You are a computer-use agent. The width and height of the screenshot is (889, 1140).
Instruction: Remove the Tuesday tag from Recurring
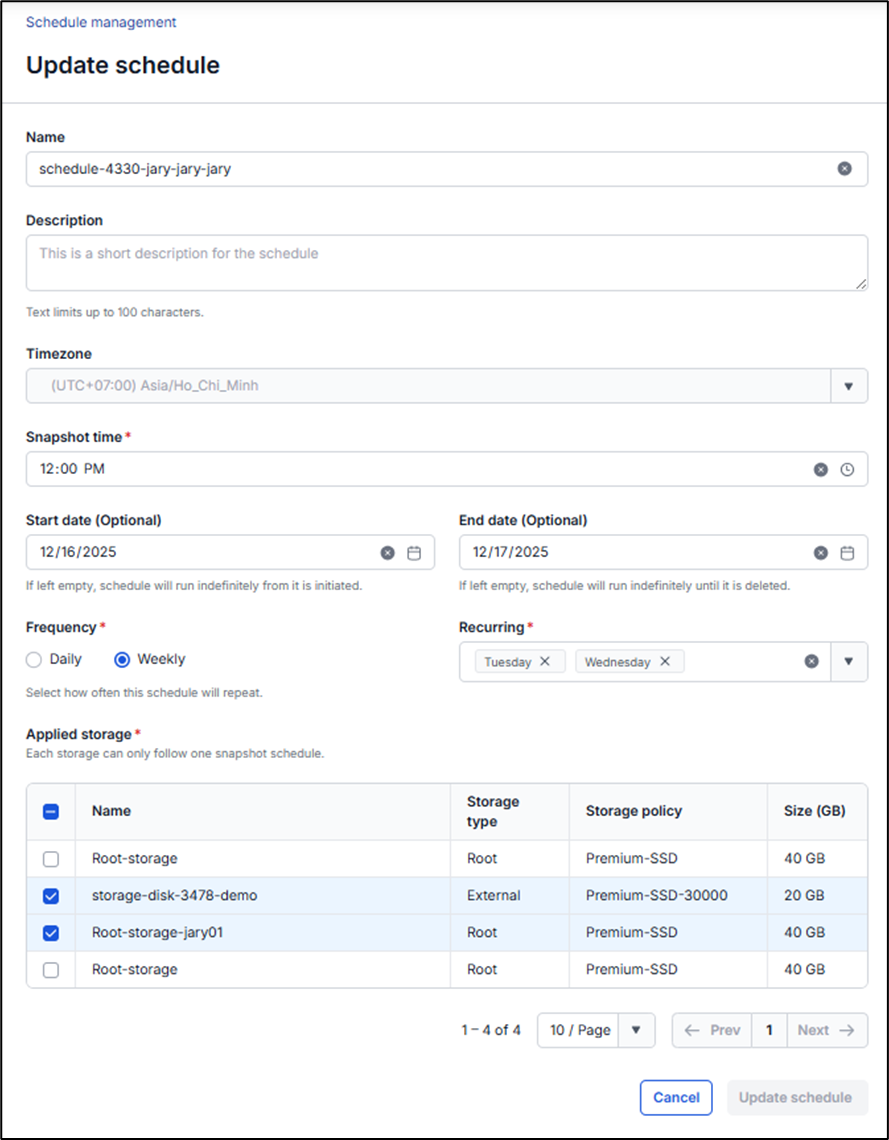click(x=545, y=661)
